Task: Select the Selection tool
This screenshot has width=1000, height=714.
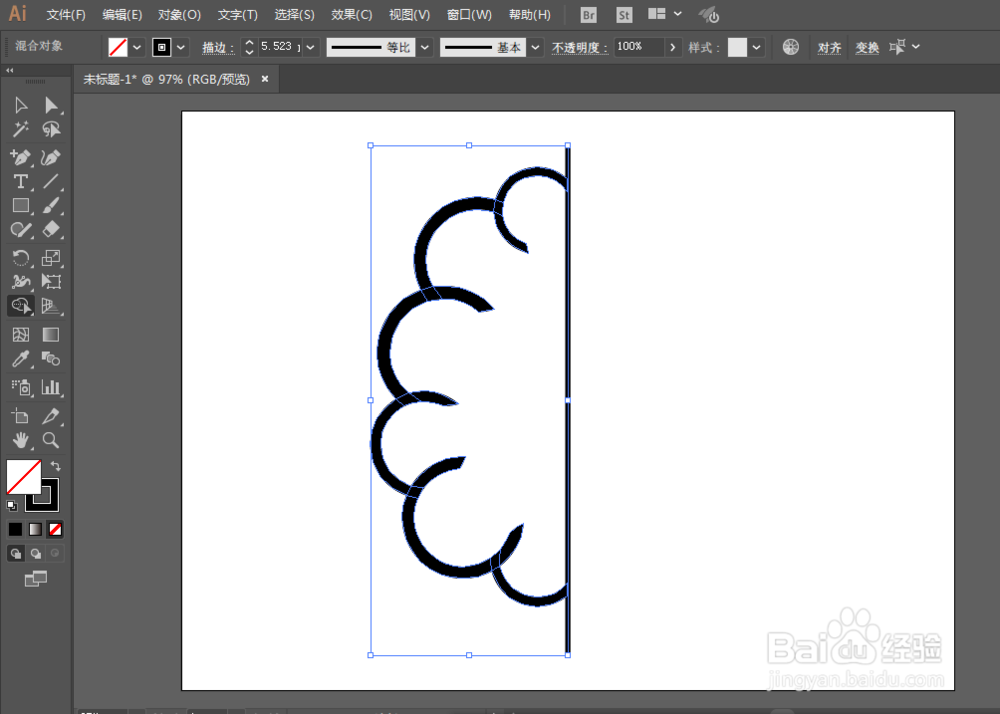Action: click(x=20, y=105)
